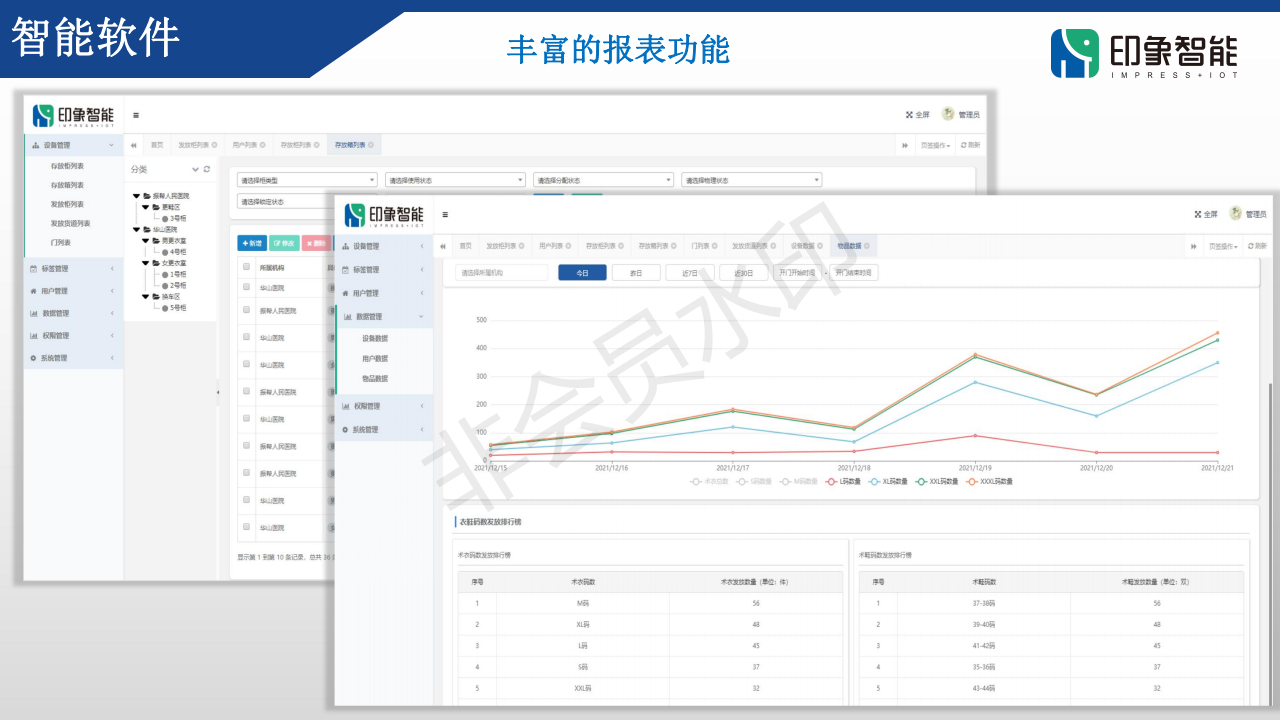The width and height of the screenshot is (1280, 720).
Task: Click the 印象智能 logo in front window
Action: point(385,215)
